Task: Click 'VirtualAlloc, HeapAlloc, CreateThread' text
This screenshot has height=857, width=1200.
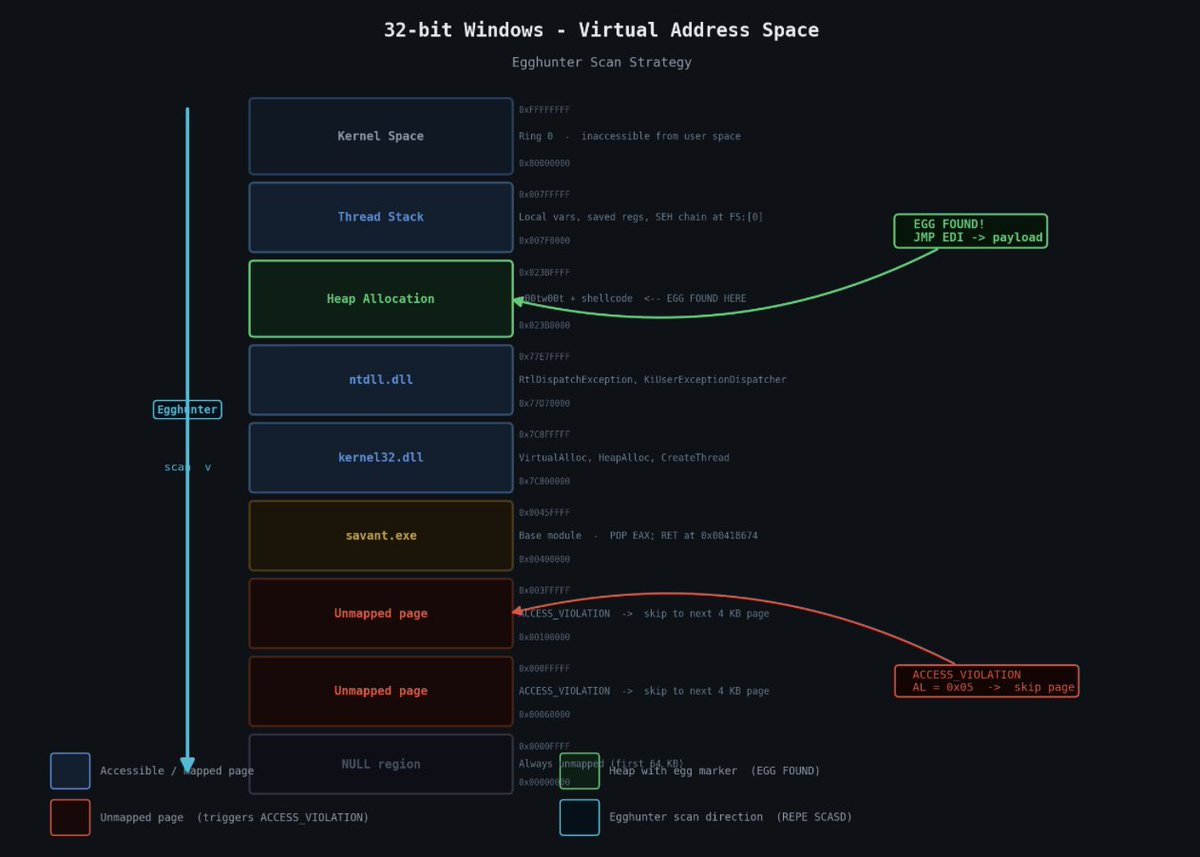Action: click(624, 458)
